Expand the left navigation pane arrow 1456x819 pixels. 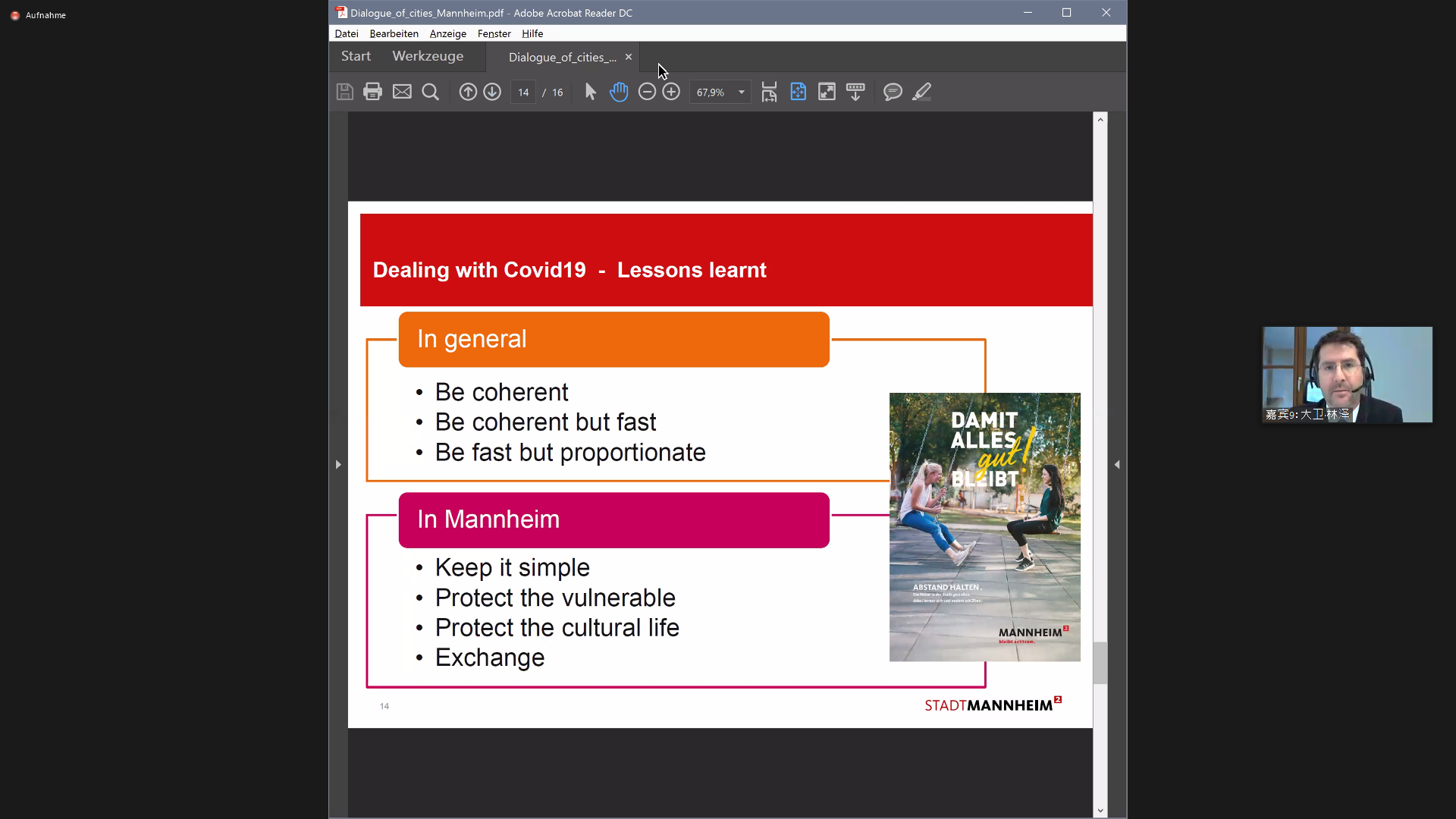338,464
